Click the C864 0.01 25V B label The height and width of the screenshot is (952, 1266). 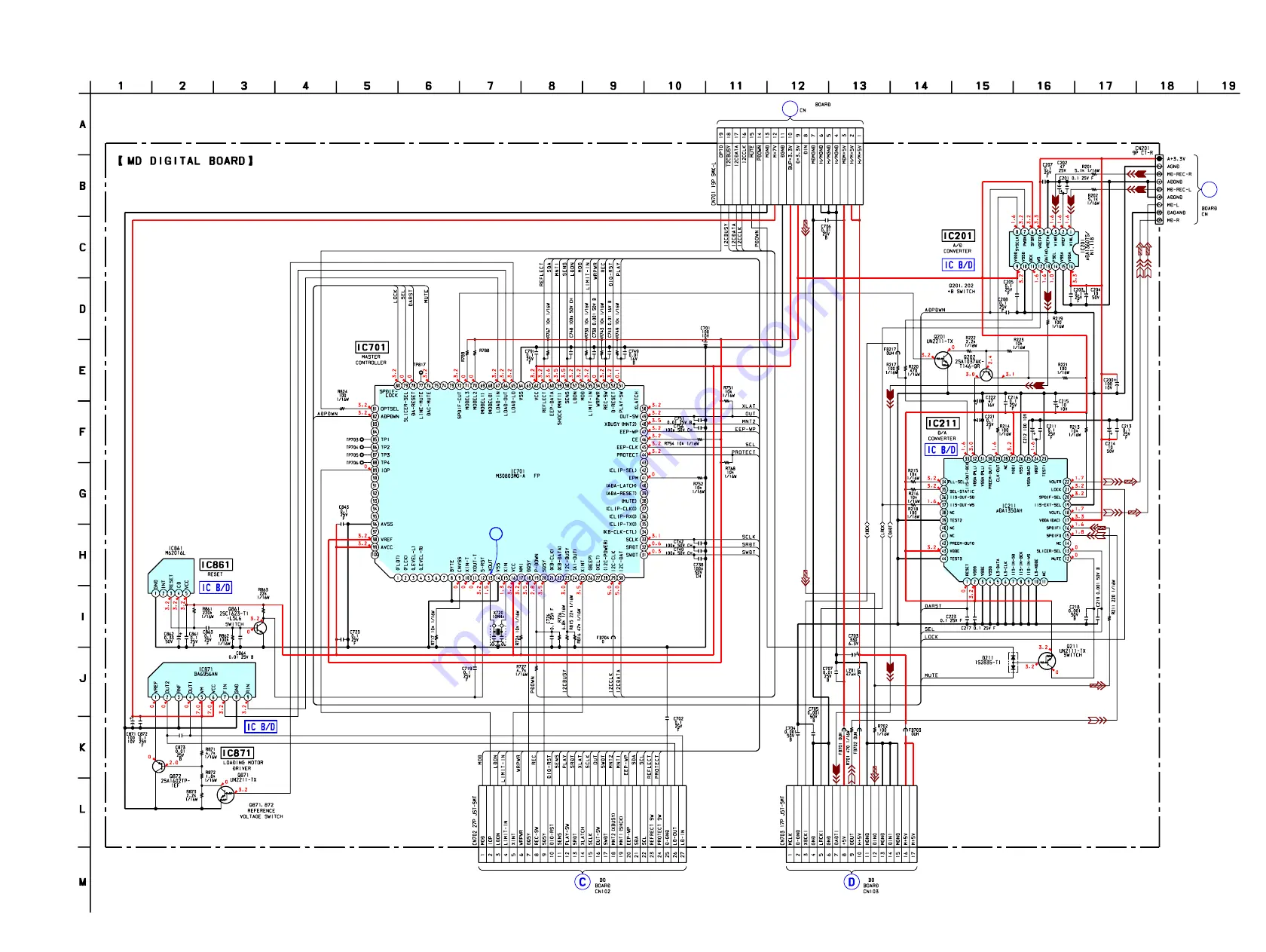(x=240, y=655)
